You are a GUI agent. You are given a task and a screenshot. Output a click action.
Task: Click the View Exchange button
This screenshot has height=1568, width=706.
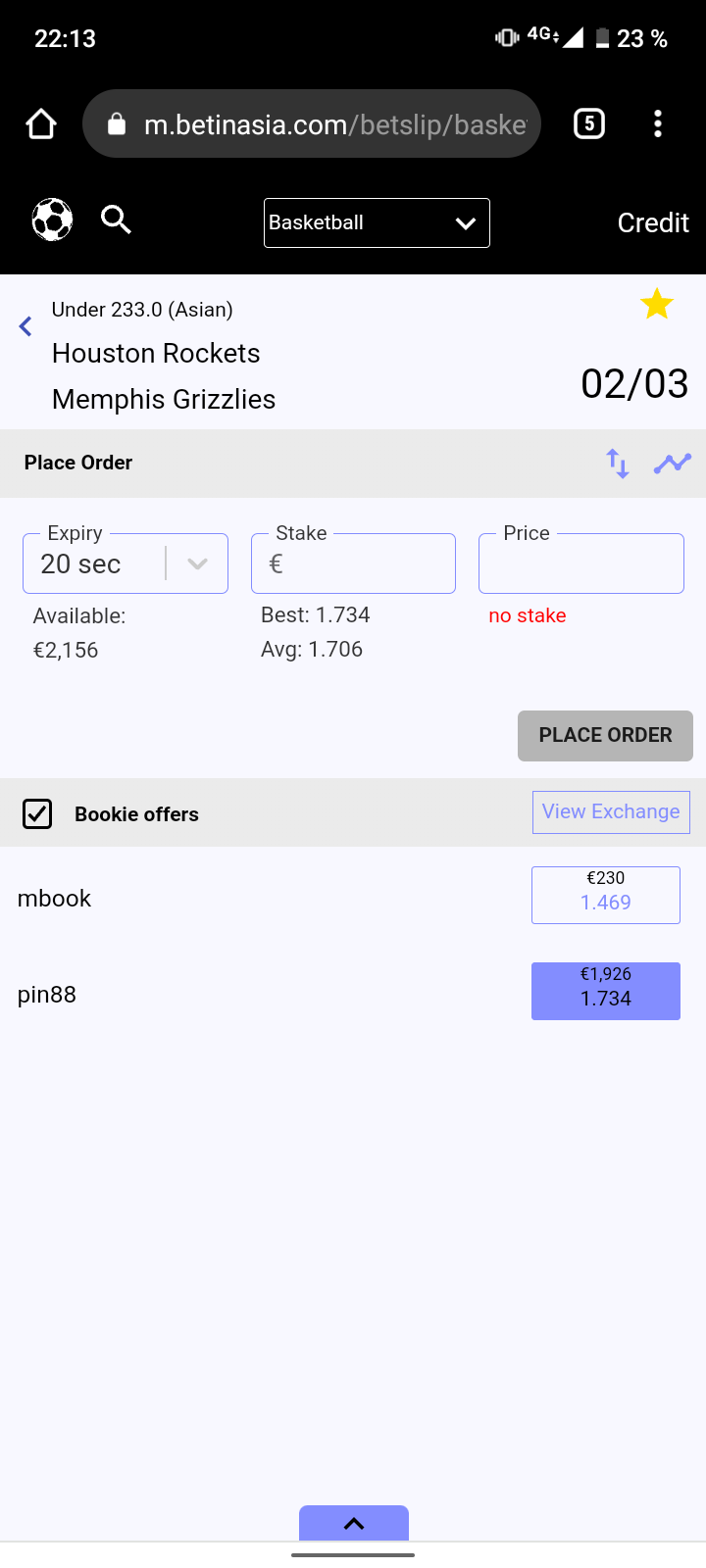point(611,812)
